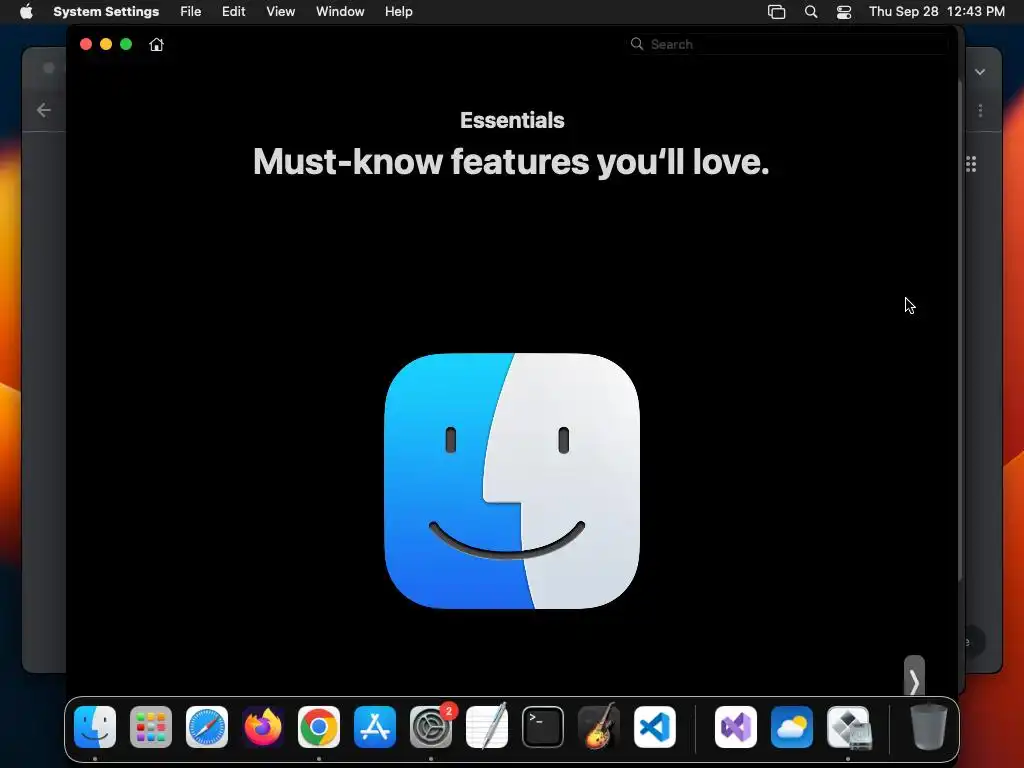Go to the Tips home icon
The height and width of the screenshot is (768, 1024).
[156, 44]
